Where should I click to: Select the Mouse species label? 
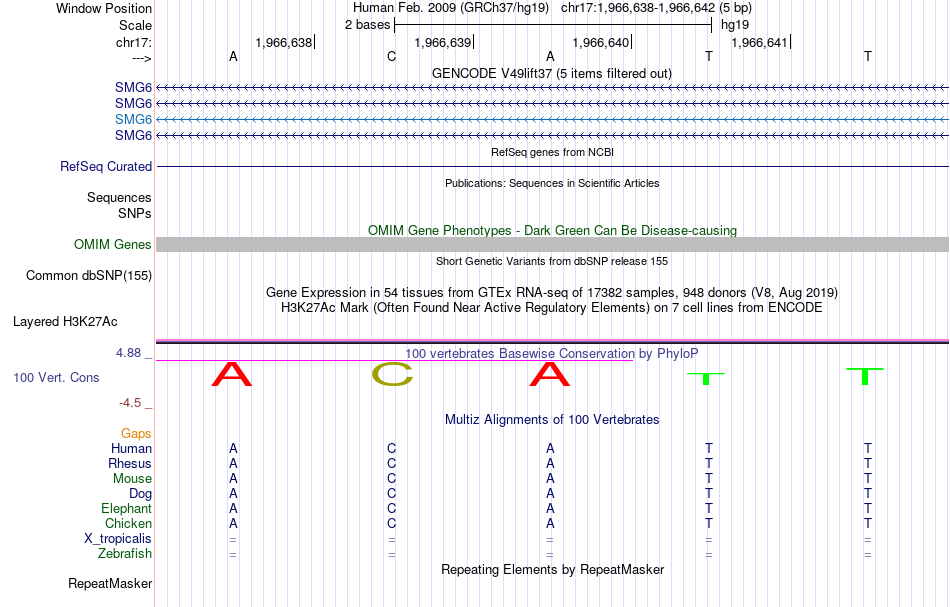tap(132, 479)
